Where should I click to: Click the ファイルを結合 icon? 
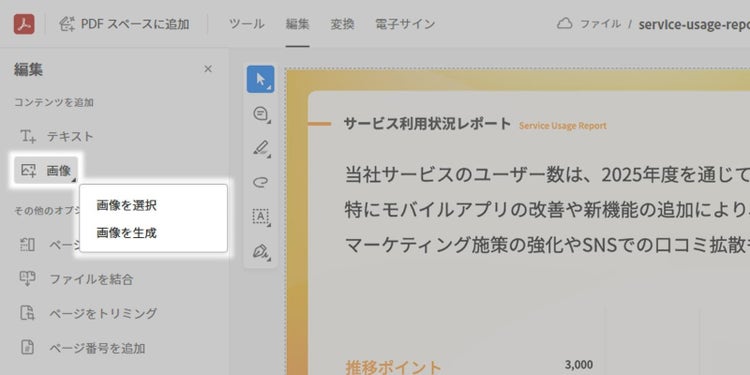[x=28, y=279]
